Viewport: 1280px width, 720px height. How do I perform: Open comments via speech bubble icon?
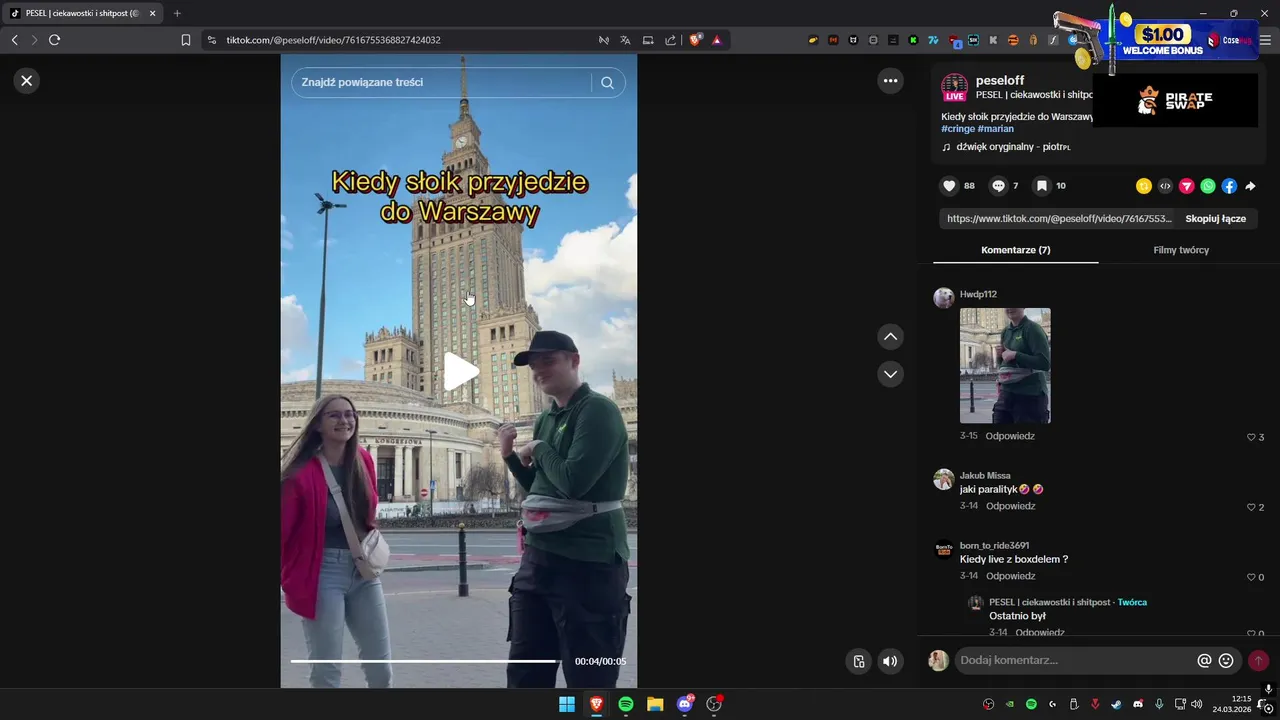[x=998, y=186]
